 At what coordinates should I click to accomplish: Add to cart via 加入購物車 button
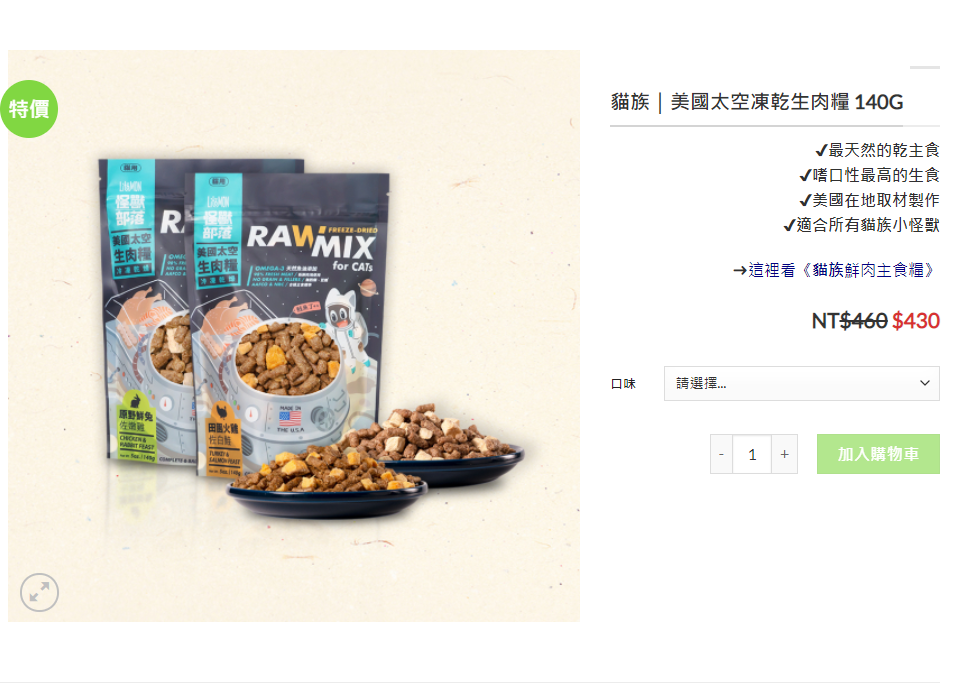point(878,454)
